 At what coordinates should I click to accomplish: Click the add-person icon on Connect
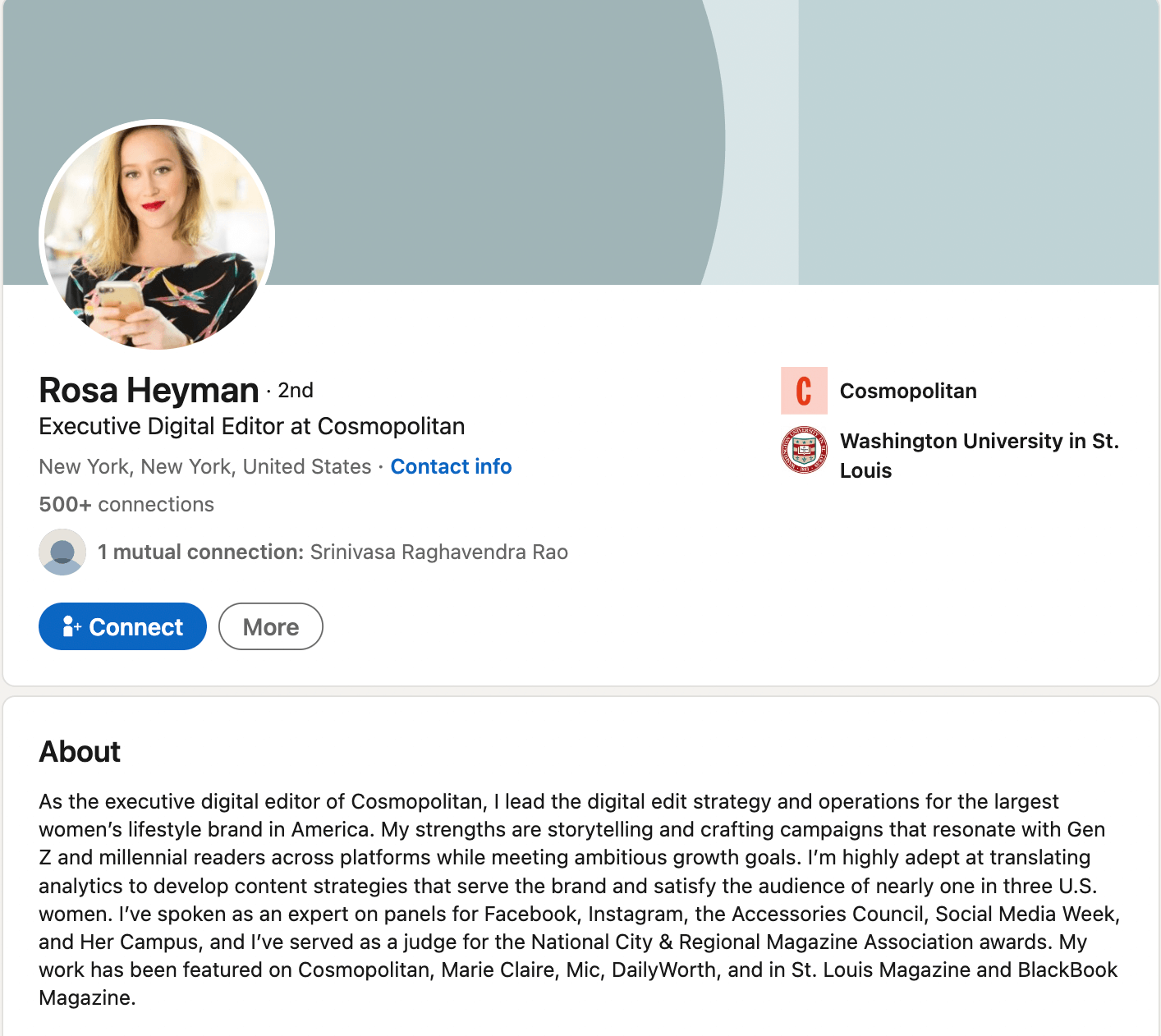point(71,626)
